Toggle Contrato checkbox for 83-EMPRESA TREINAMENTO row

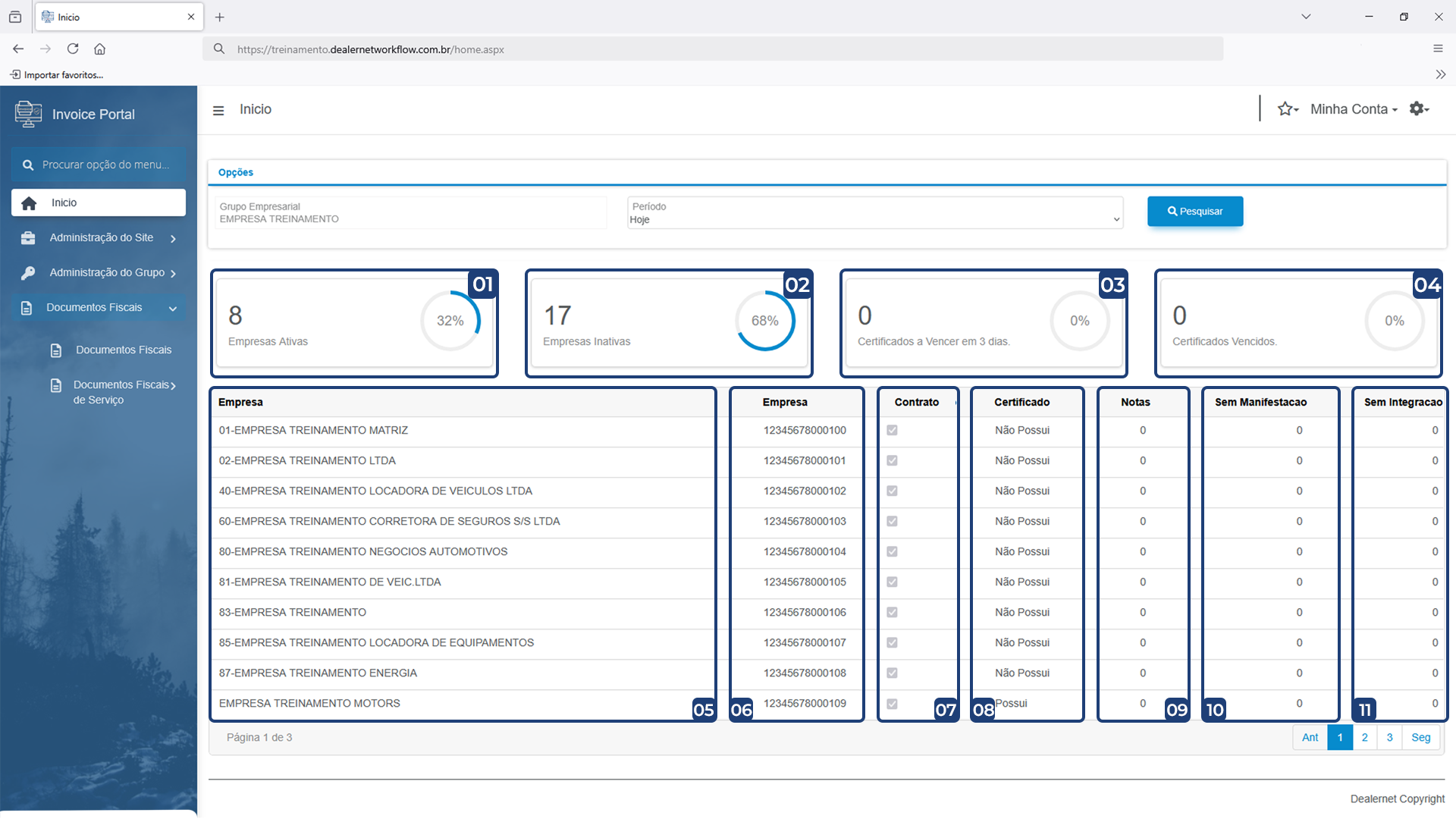[x=892, y=613]
